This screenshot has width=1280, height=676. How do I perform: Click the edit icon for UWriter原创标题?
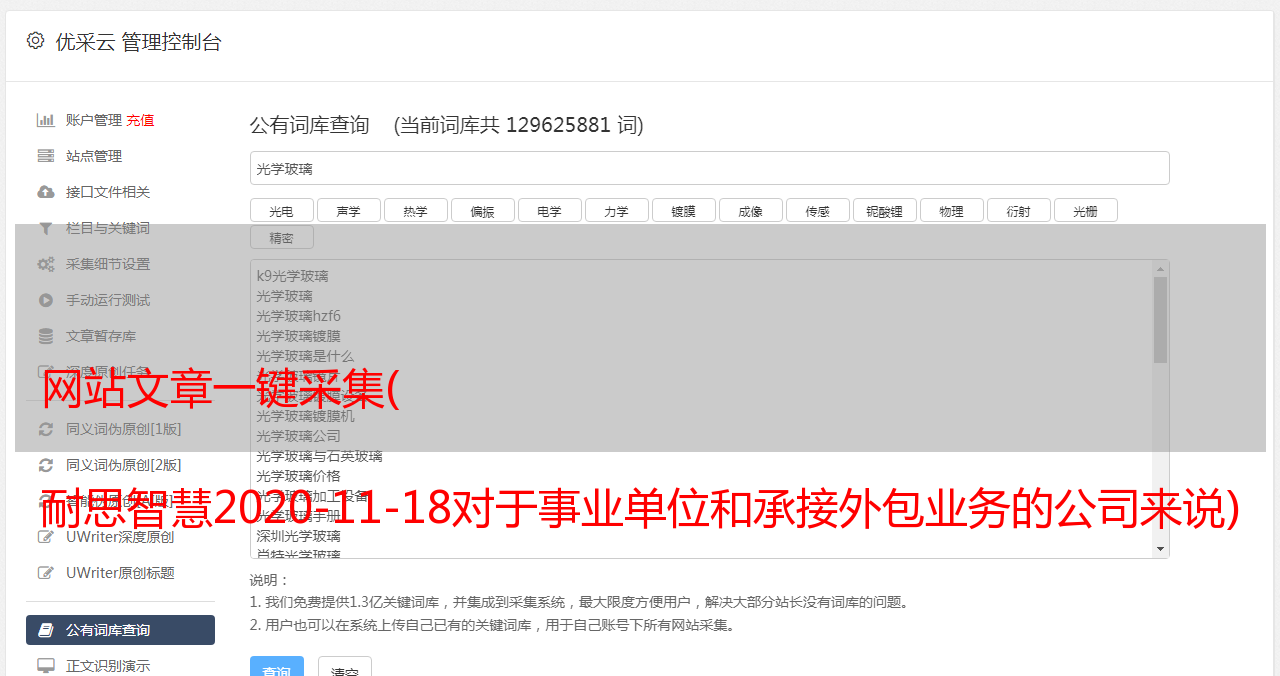(x=46, y=573)
